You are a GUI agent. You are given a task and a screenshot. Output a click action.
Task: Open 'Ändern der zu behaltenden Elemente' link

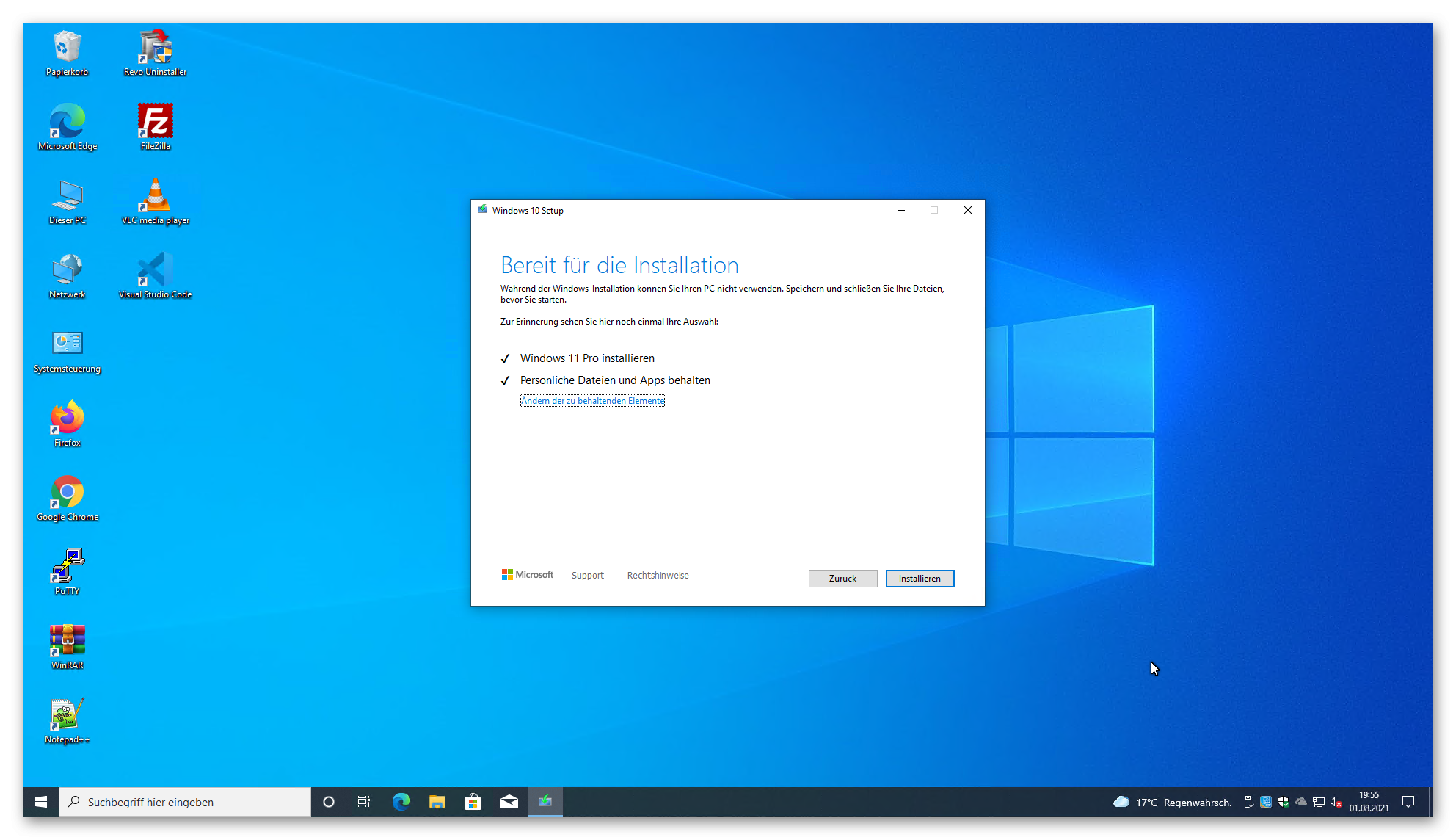coord(592,401)
